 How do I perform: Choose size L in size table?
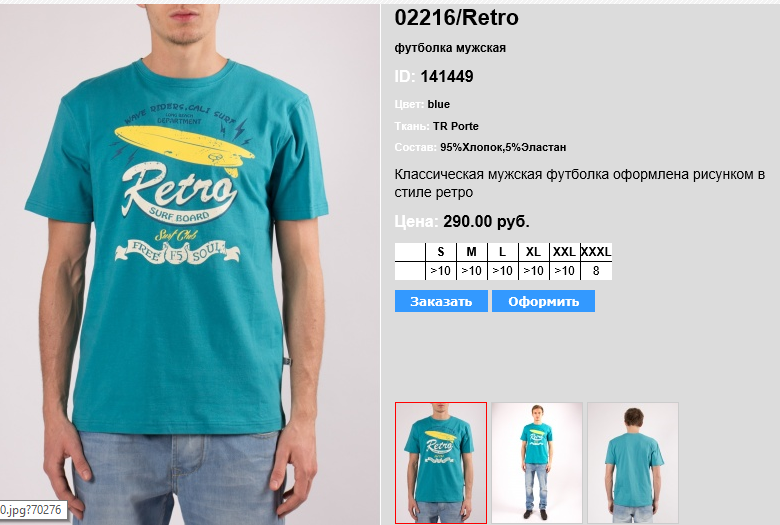pos(502,252)
